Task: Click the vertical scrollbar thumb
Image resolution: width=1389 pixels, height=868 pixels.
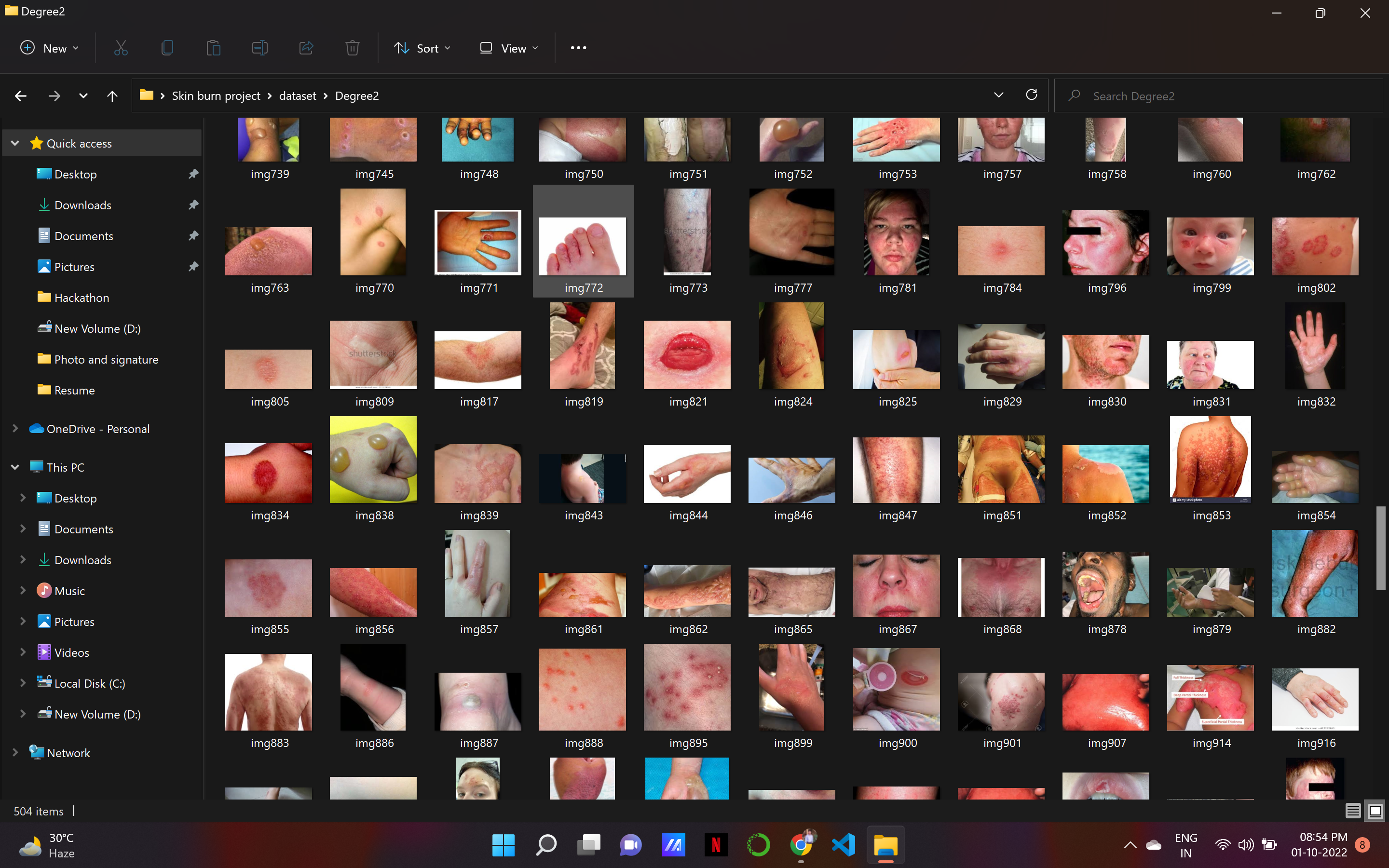Action: click(1380, 548)
